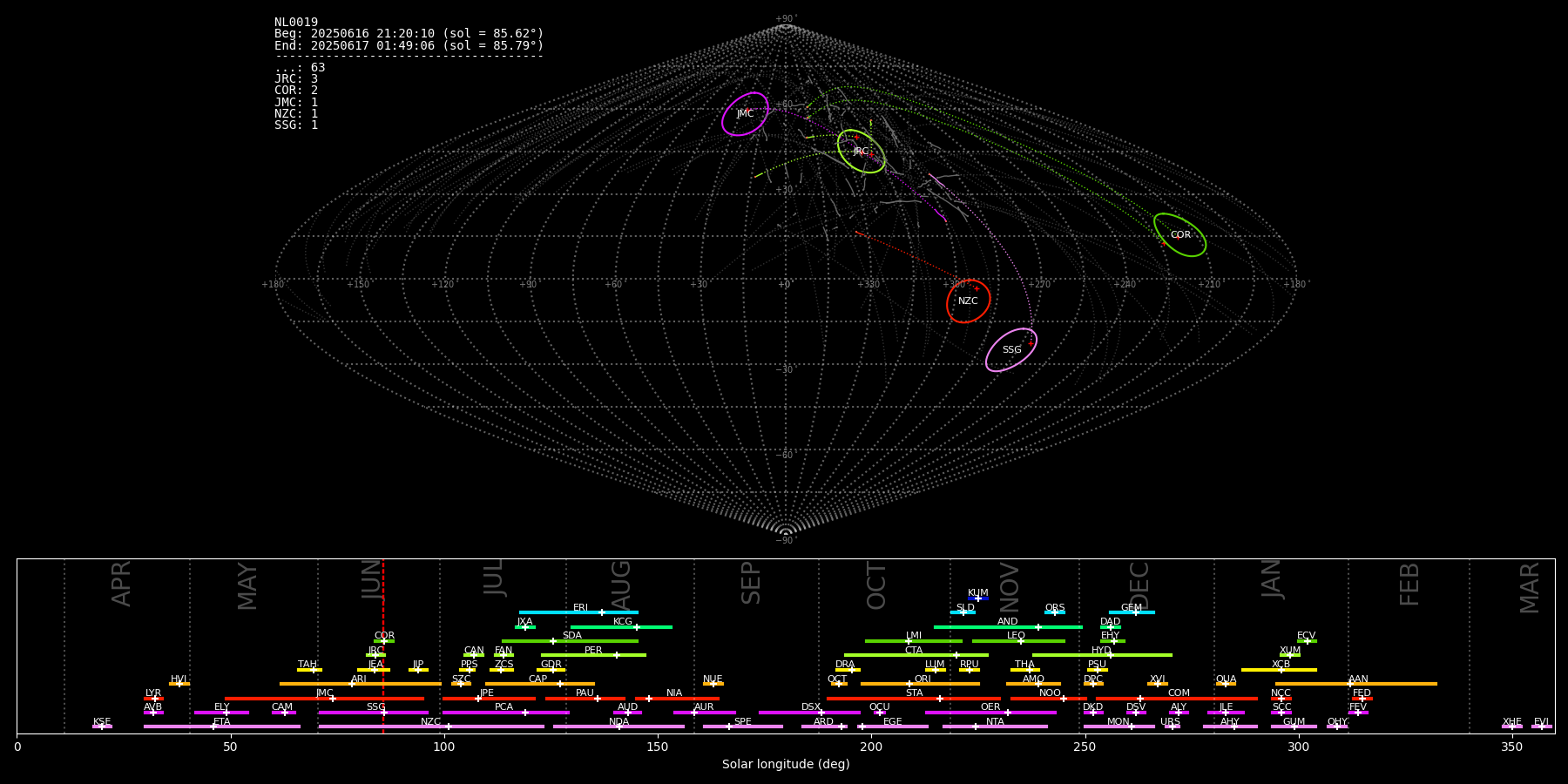Select the 'COR: 2' count entry
Image resolution: width=1568 pixels, height=784 pixels.
(x=296, y=91)
